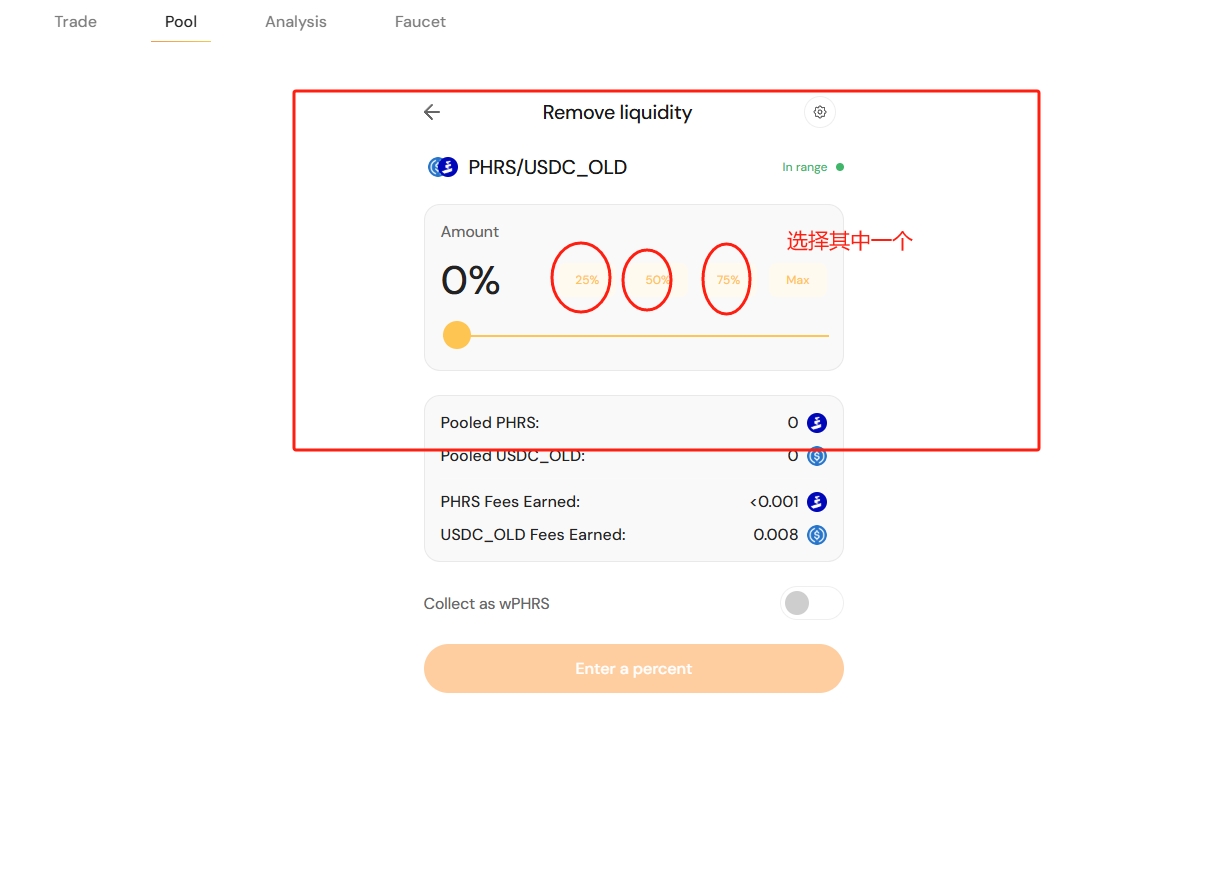
Task: Click the green In range status dot
Action: pyautogui.click(x=839, y=167)
